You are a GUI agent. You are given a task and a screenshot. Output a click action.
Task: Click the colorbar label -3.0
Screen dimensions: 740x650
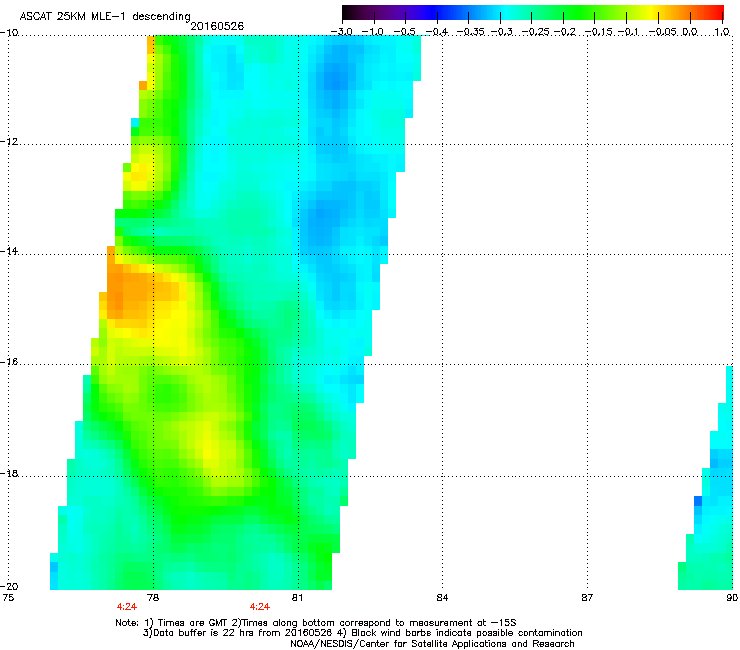[x=341, y=32]
